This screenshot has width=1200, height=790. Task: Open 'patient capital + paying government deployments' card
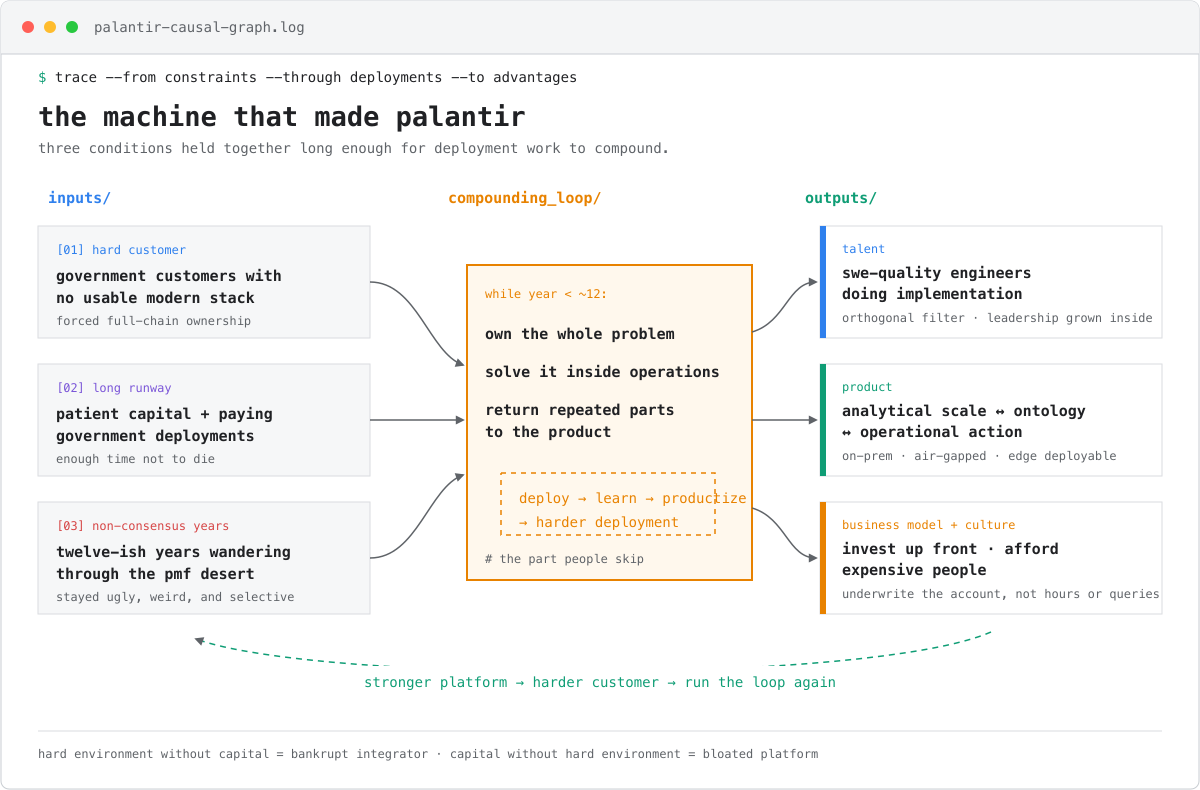pyautogui.click(x=204, y=420)
